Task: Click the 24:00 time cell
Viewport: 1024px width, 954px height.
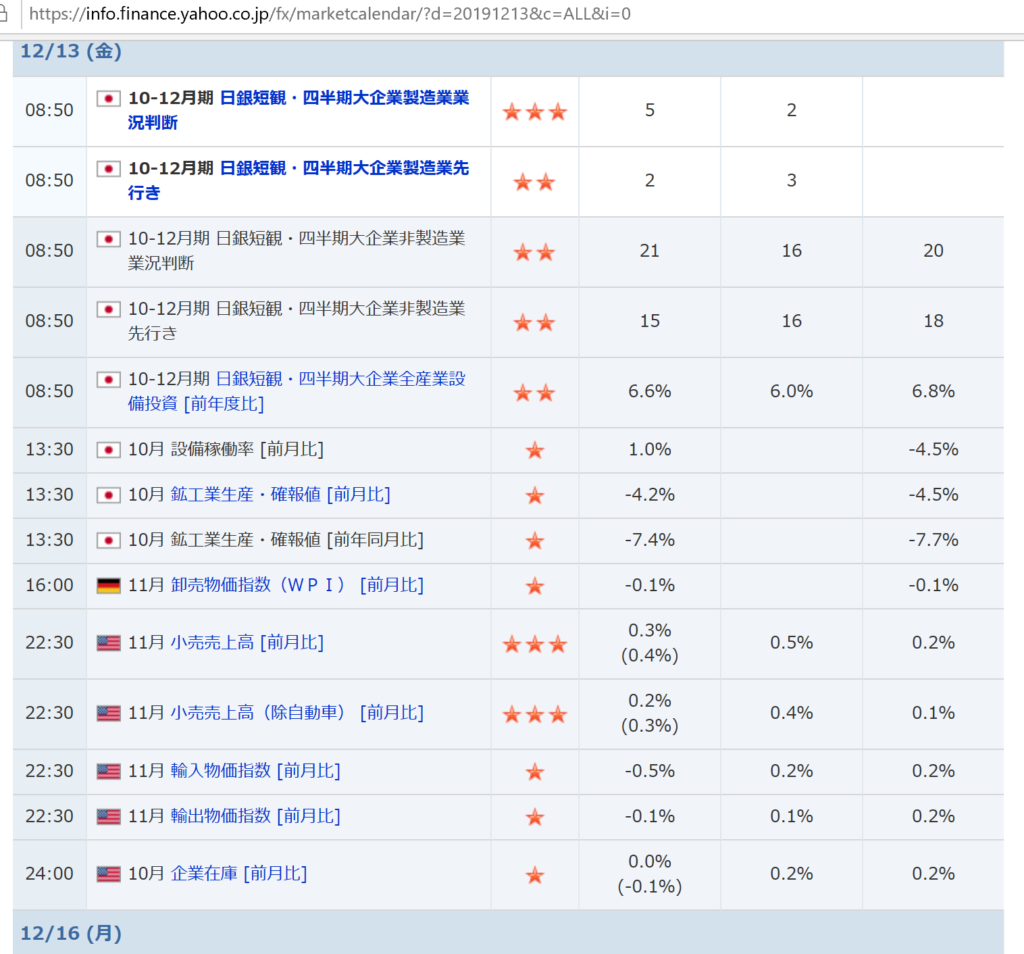Action: click(x=50, y=874)
